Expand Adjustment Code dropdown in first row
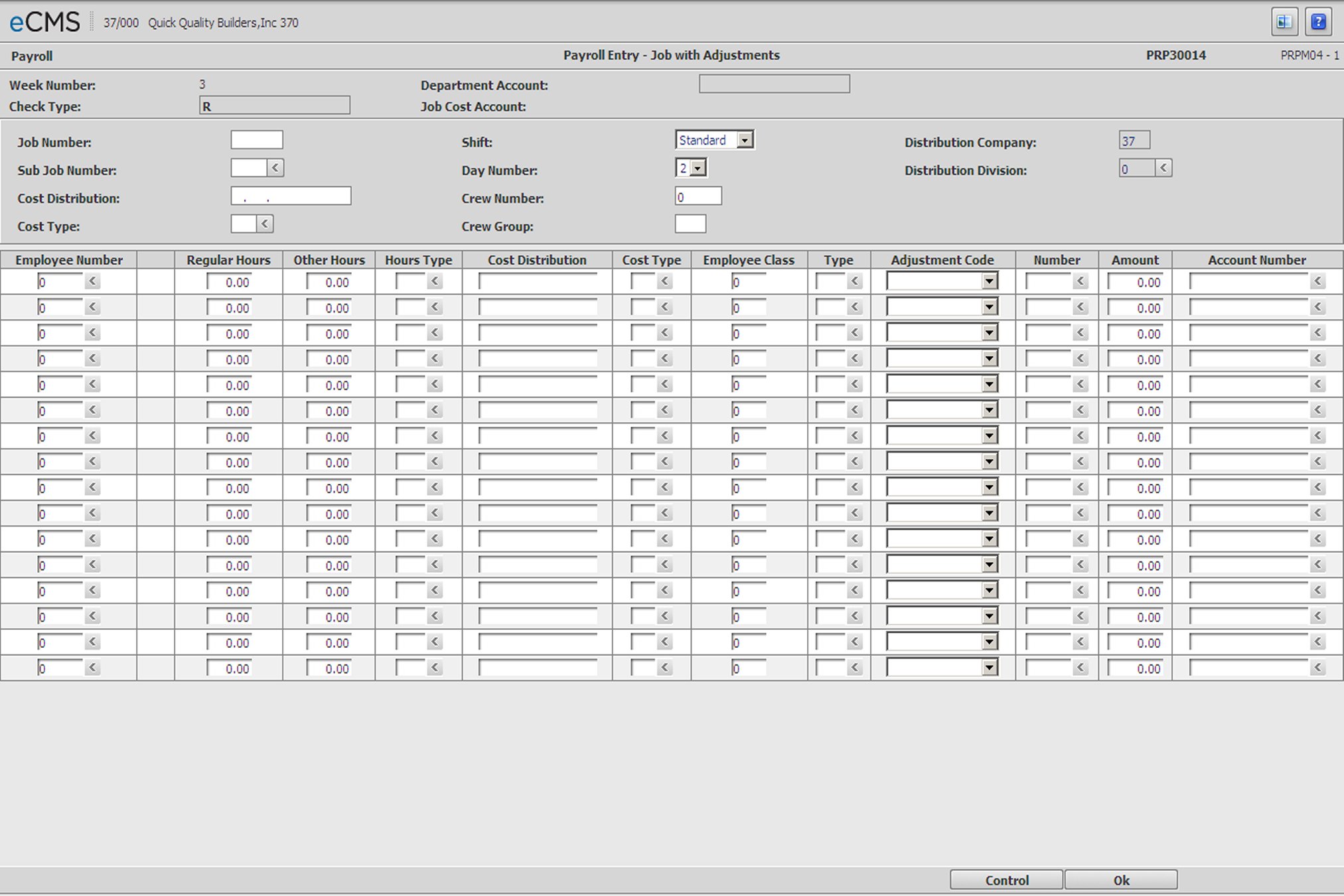This screenshot has width=1344, height=896. pyautogui.click(x=989, y=281)
